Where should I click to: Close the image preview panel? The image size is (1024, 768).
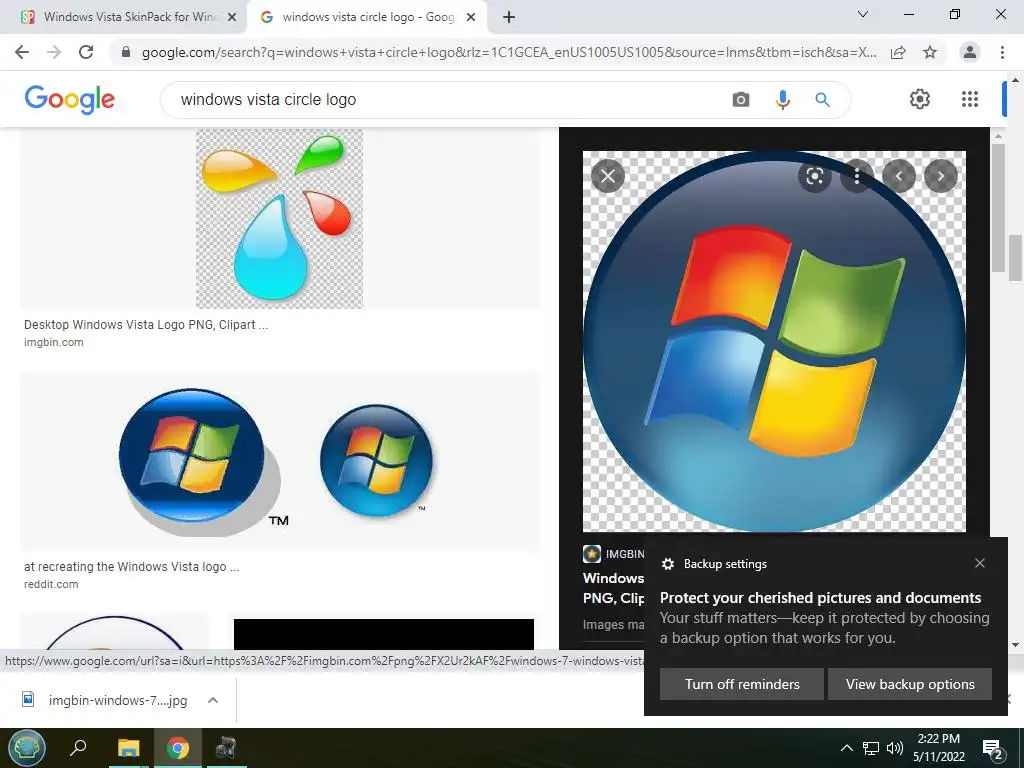pos(608,176)
